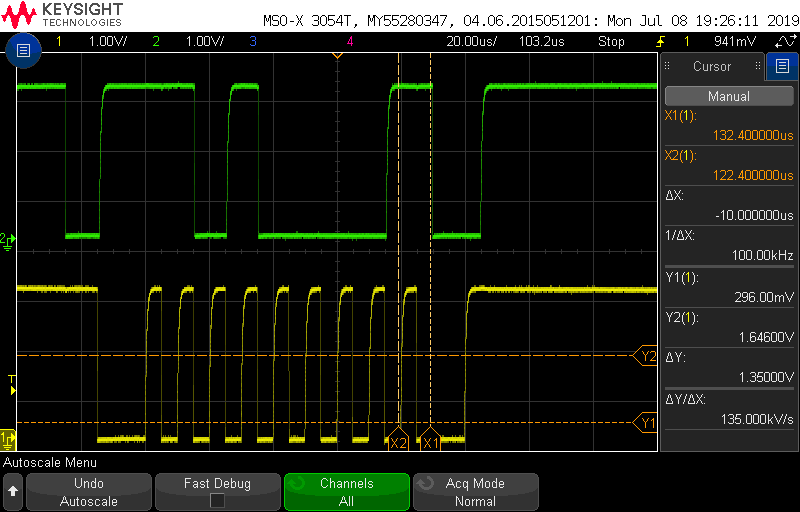The width and height of the screenshot is (800, 512).
Task: Click the ΔX value -10.000000us
Action: click(x=754, y=215)
